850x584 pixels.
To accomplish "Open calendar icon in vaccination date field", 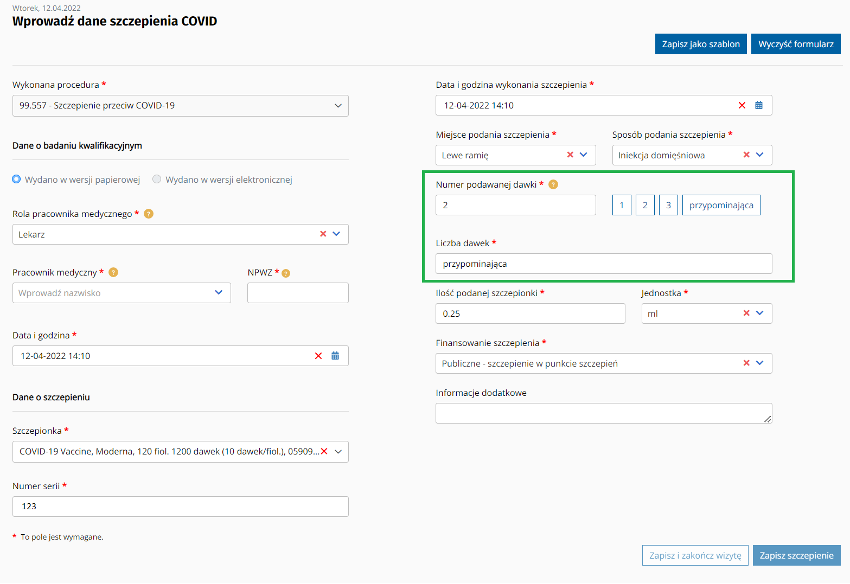I will [758, 105].
